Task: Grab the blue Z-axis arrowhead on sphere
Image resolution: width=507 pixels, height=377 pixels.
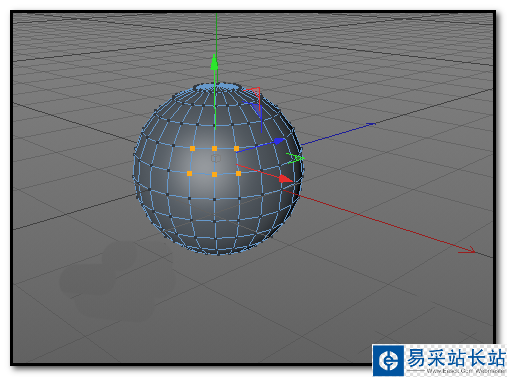Action: pos(279,141)
